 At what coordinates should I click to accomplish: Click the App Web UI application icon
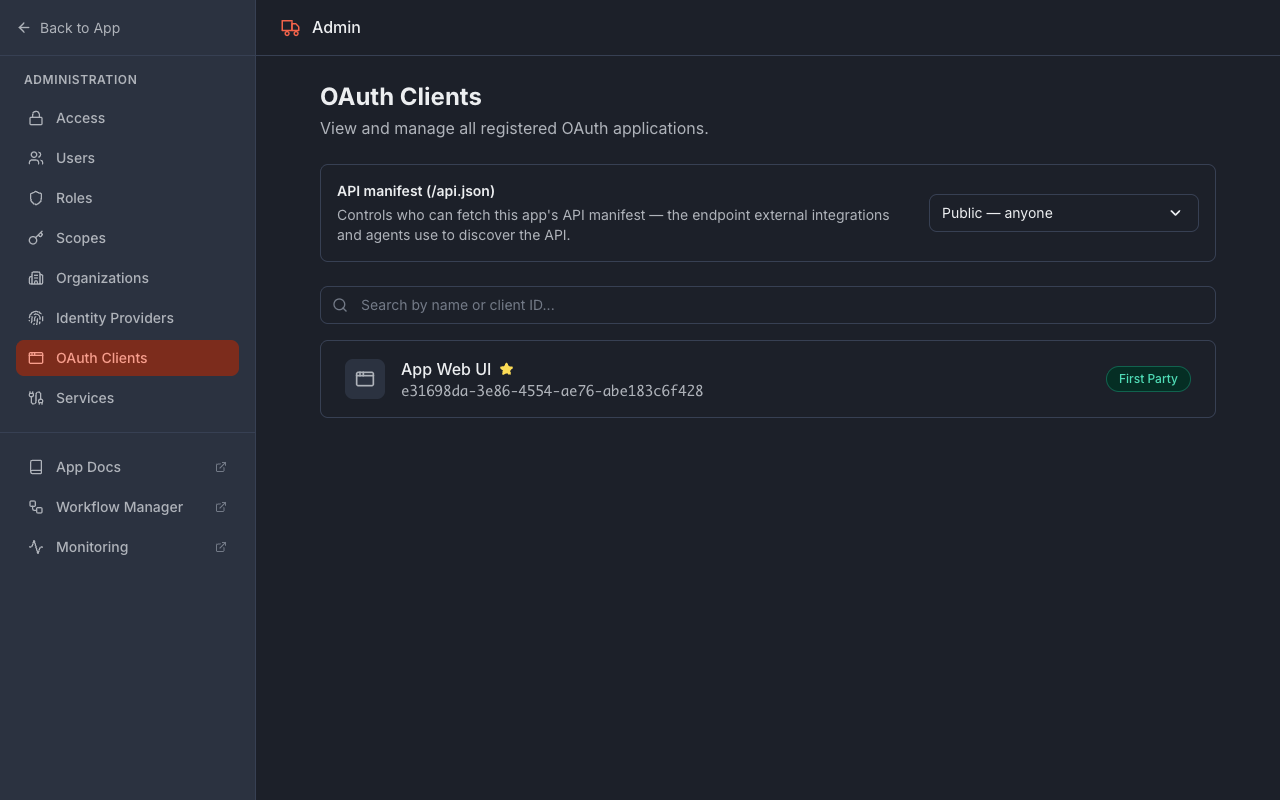pos(365,379)
